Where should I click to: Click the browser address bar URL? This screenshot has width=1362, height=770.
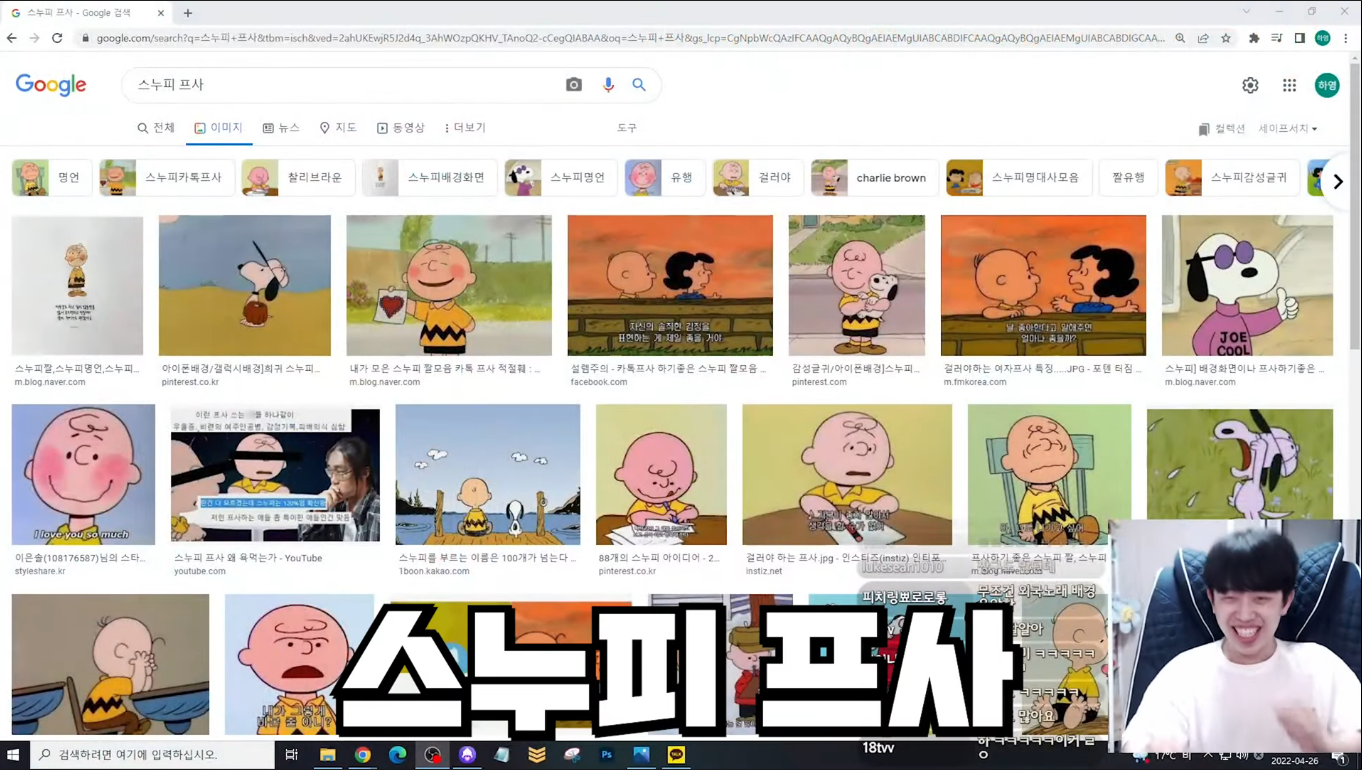click(630, 38)
